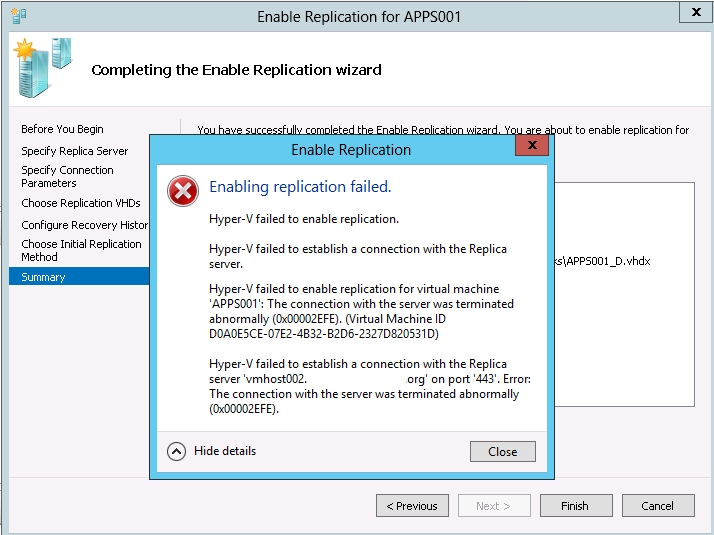
Task: Open the Specify Connection Parameters step
Action: coord(67,177)
